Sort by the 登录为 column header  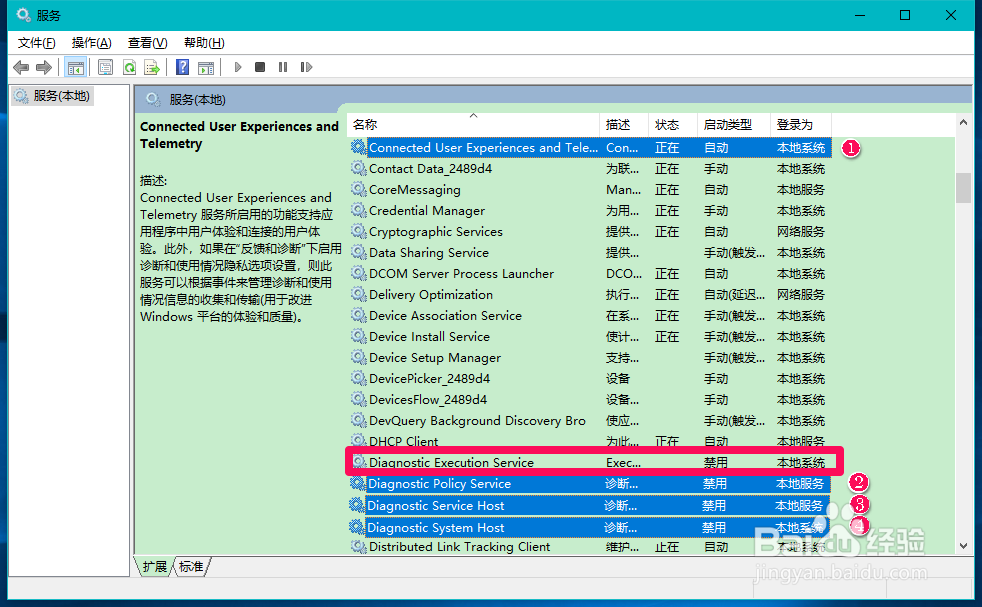click(x=801, y=125)
